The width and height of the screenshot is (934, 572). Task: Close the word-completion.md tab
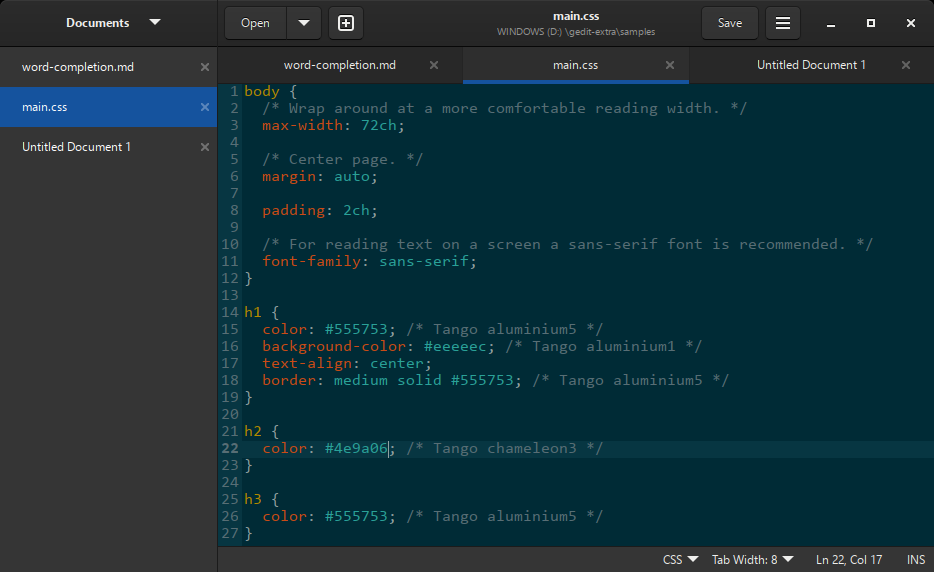coord(434,66)
